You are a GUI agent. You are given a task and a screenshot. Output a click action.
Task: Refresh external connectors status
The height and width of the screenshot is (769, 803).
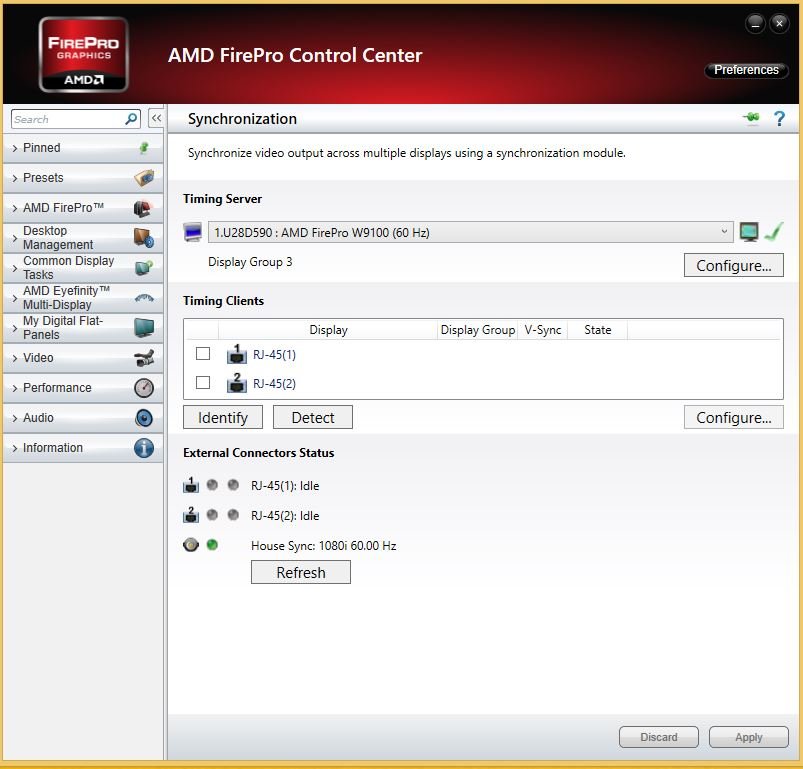(x=301, y=572)
